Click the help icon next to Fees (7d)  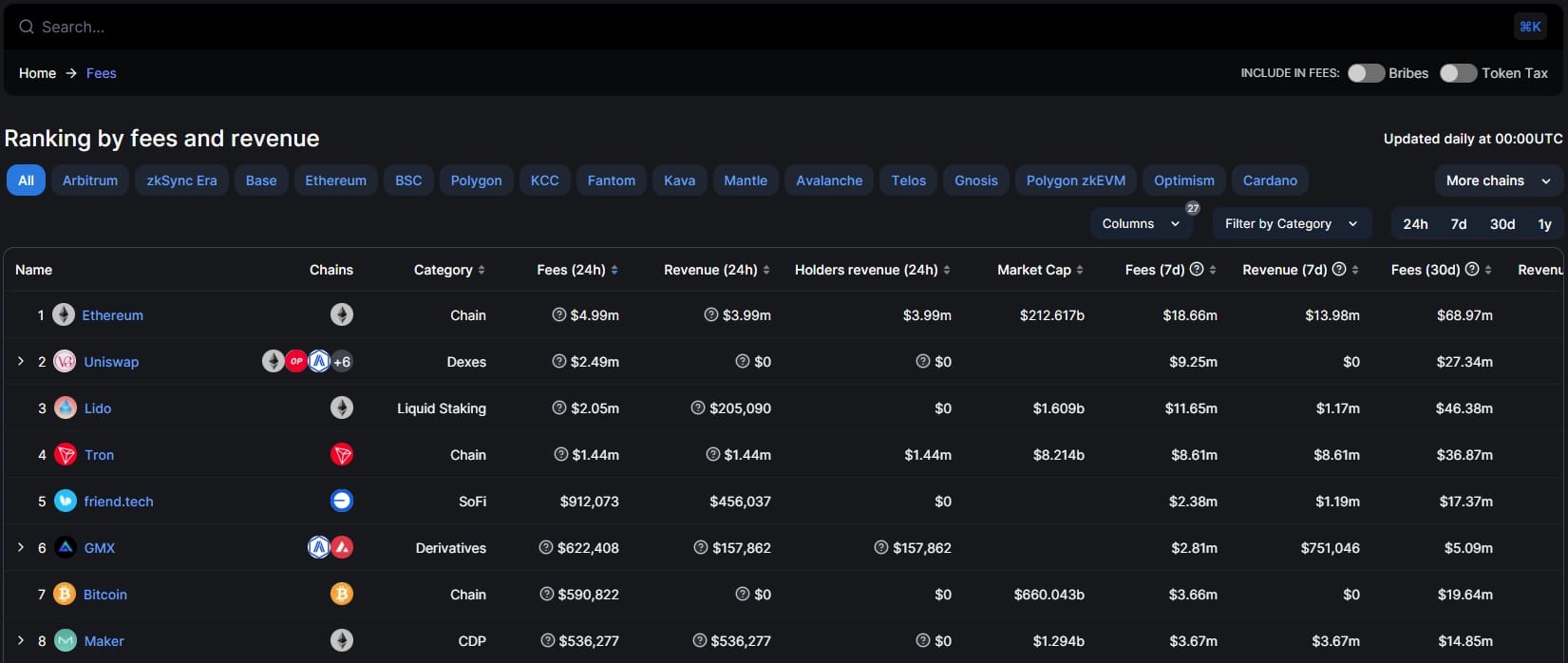pos(1197,269)
